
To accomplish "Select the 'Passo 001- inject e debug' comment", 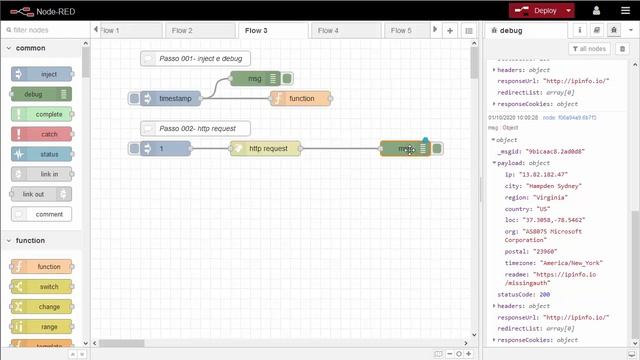I will point(195,58).
